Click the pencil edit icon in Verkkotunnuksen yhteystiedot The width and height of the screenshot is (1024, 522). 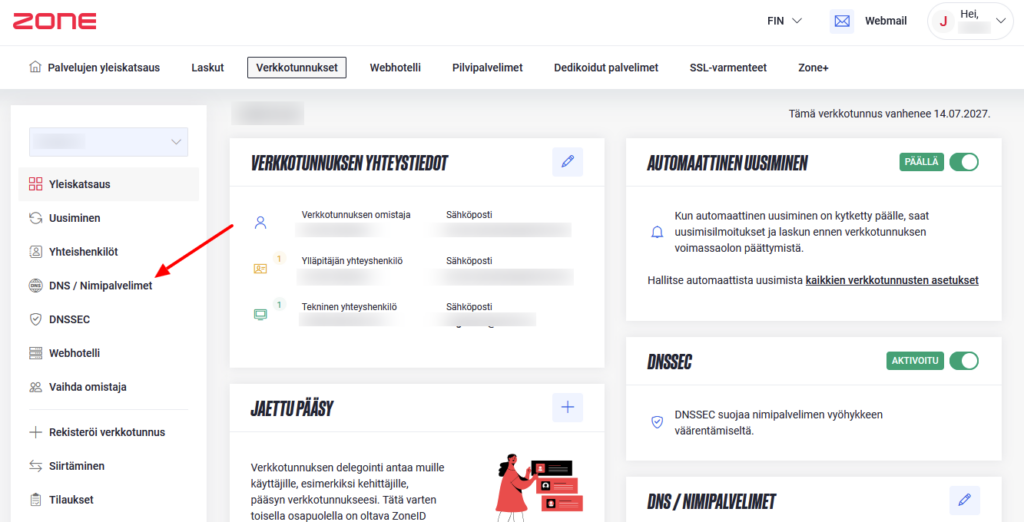(x=567, y=162)
